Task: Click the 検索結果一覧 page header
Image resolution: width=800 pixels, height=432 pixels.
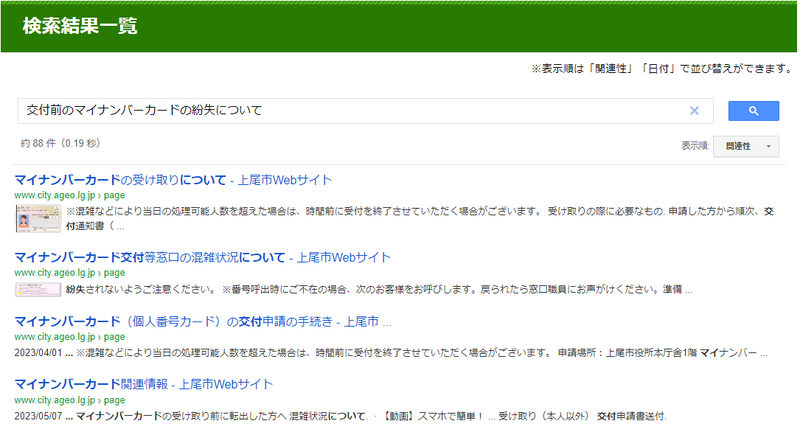Action: coord(80,26)
